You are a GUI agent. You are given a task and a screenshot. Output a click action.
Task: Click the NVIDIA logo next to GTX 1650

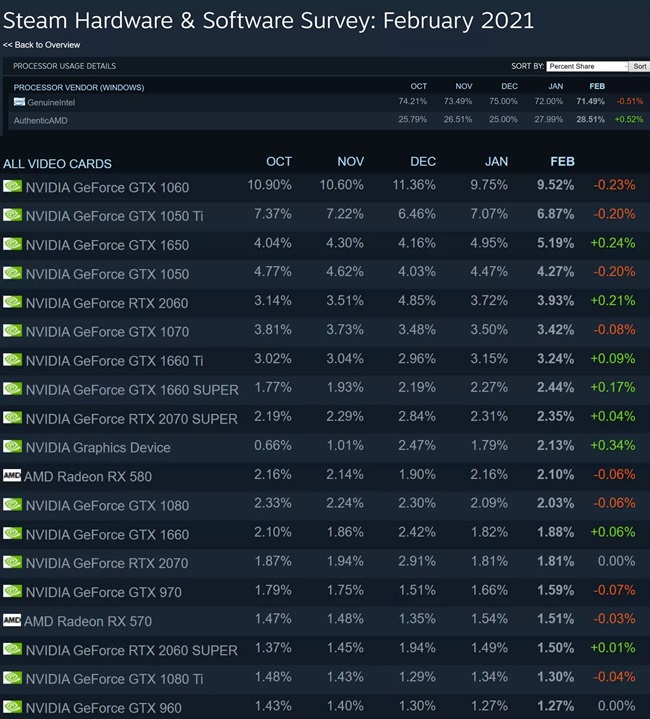click(x=12, y=244)
